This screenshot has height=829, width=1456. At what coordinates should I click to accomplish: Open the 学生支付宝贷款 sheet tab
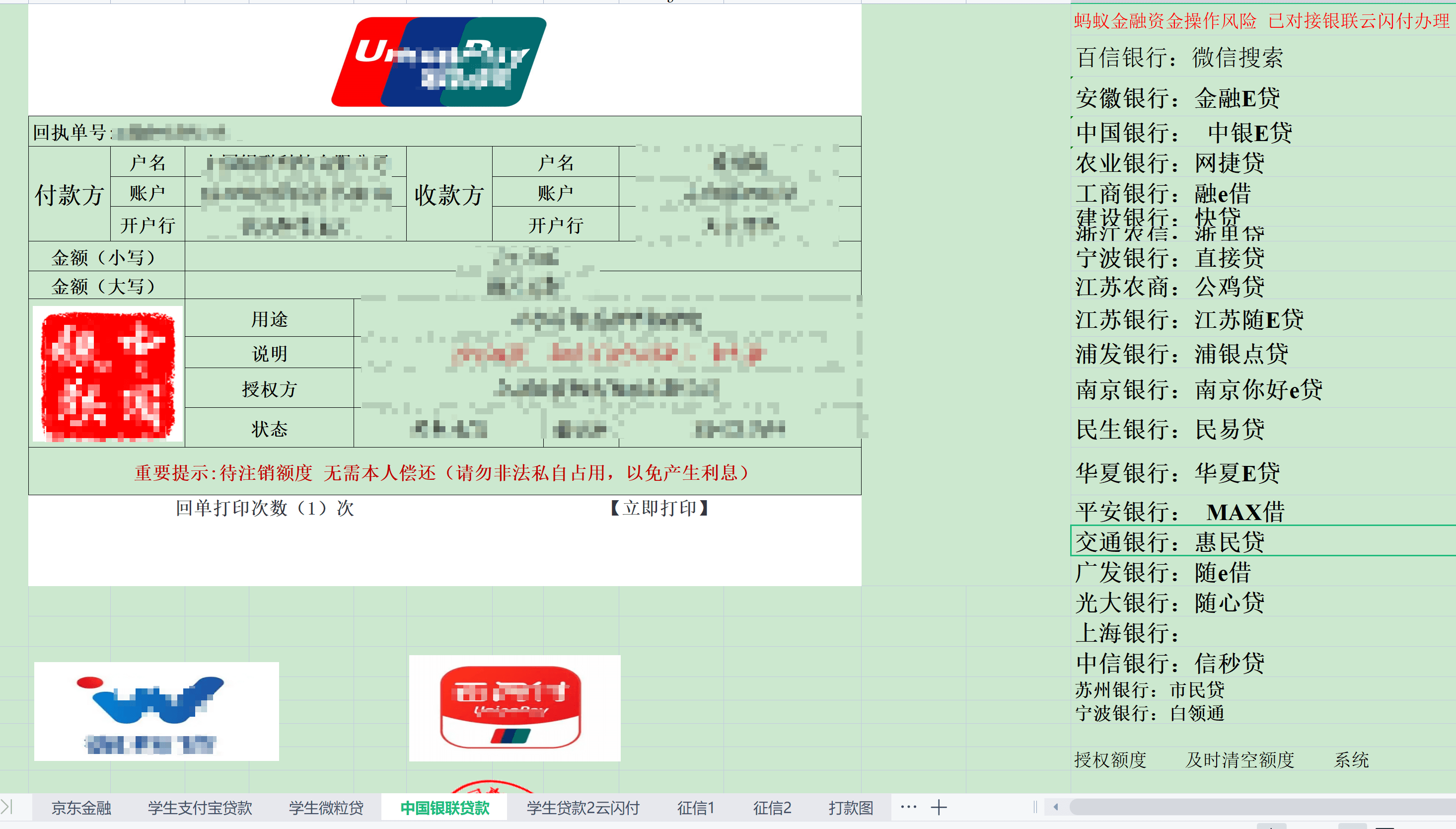coord(200,808)
